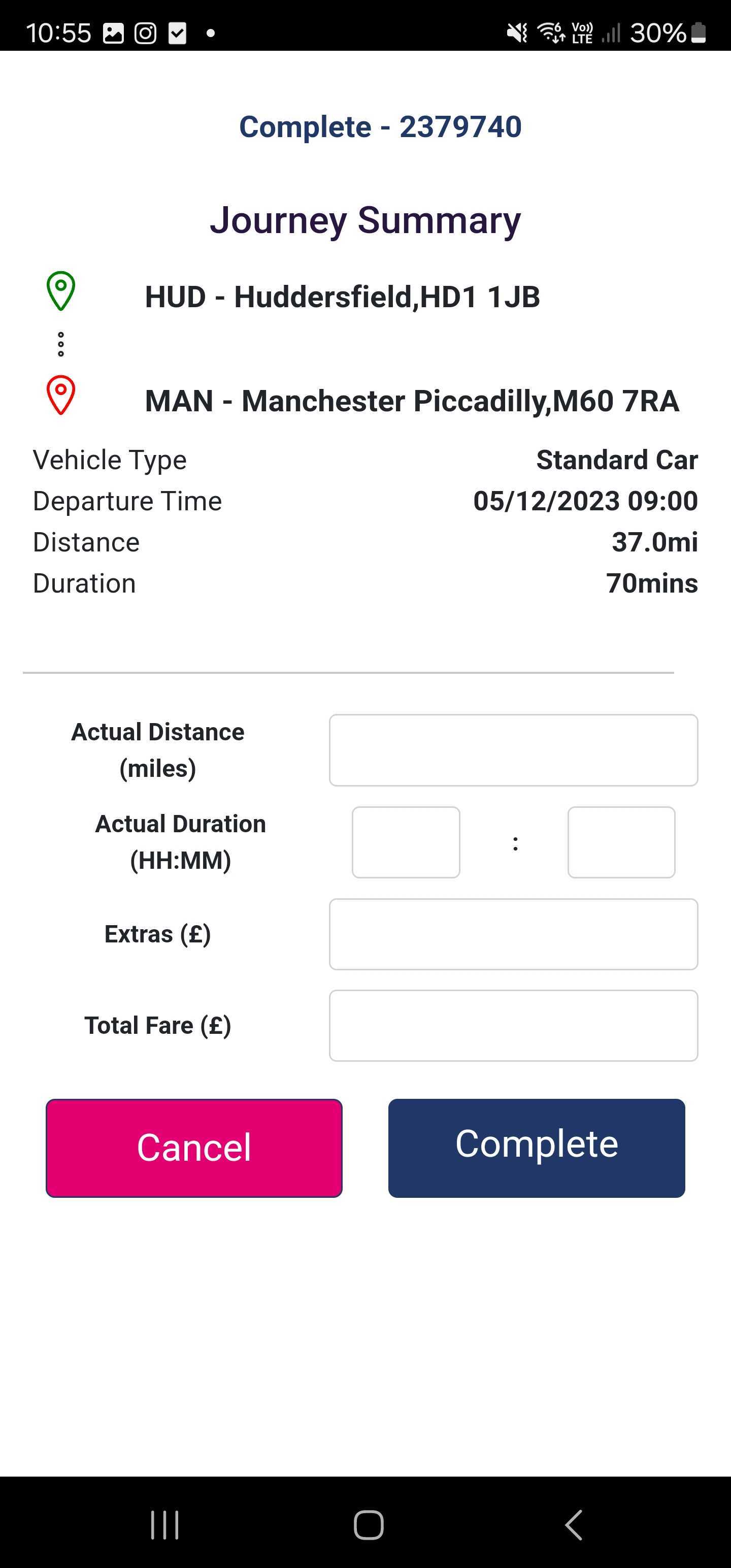Focus the Total Fare (£) input field
731x1568 pixels.
513,1025
